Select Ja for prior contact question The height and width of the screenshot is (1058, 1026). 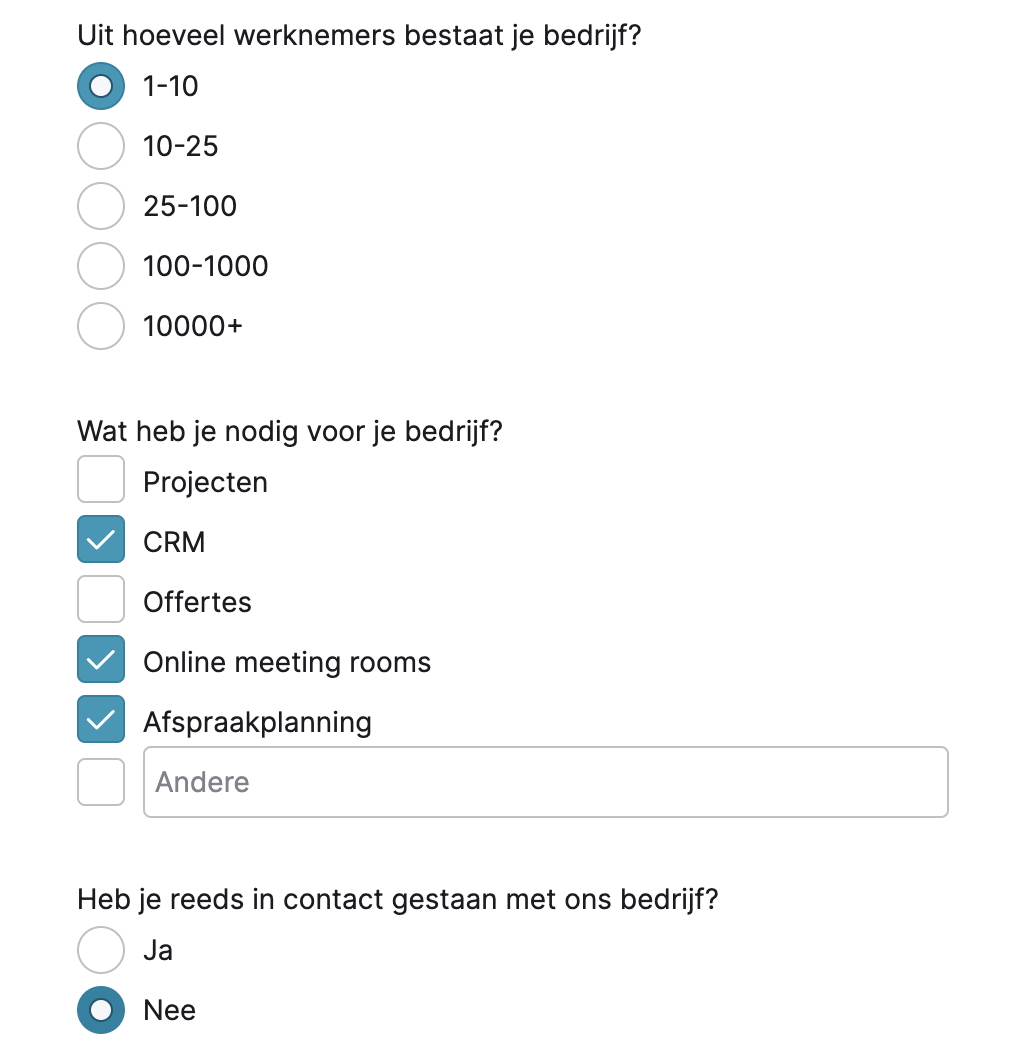(x=101, y=950)
